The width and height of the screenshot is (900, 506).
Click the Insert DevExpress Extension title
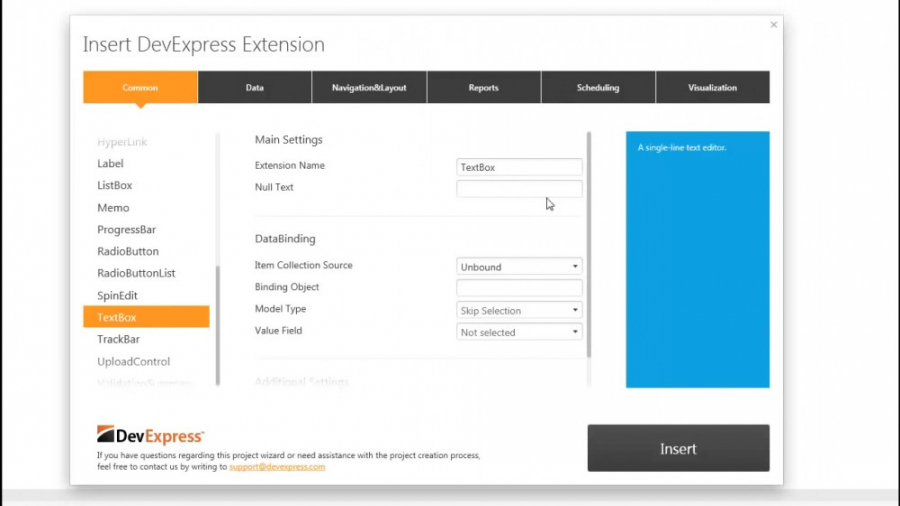[x=204, y=44]
